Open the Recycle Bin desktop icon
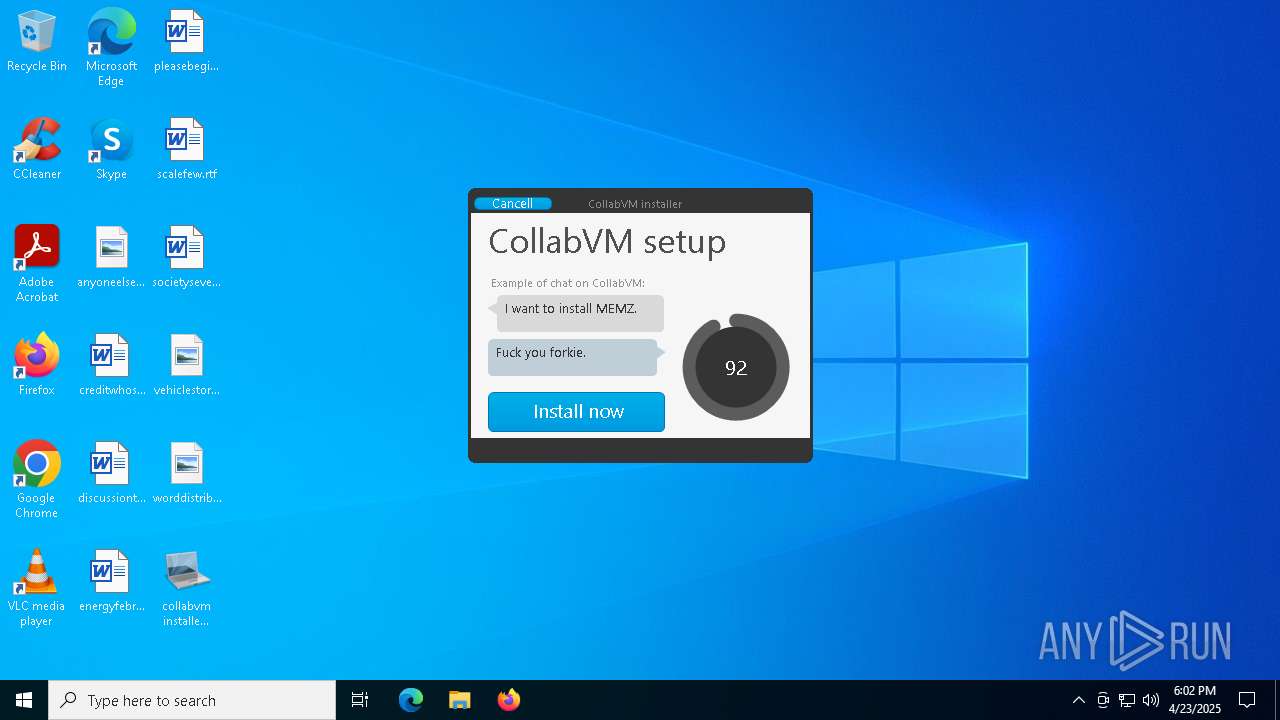This screenshot has width=1280, height=720. 37,42
